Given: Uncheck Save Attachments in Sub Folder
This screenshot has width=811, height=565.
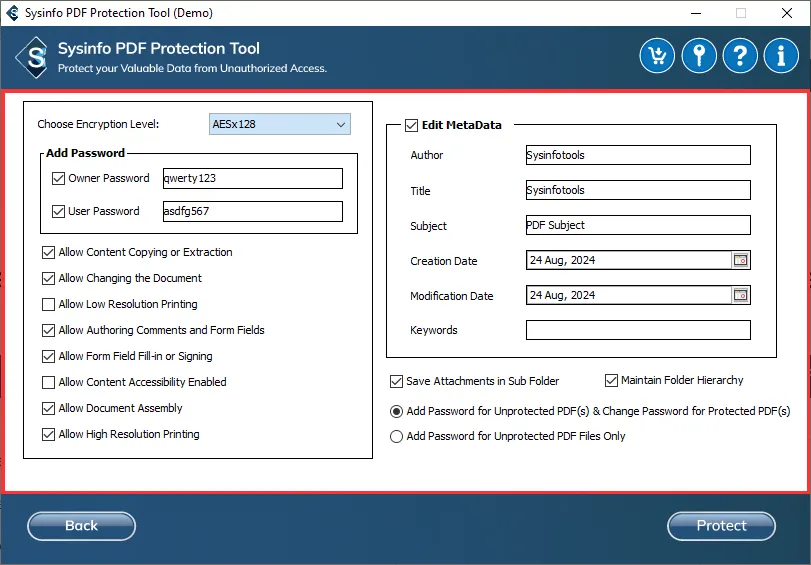Looking at the screenshot, I should click(x=397, y=381).
